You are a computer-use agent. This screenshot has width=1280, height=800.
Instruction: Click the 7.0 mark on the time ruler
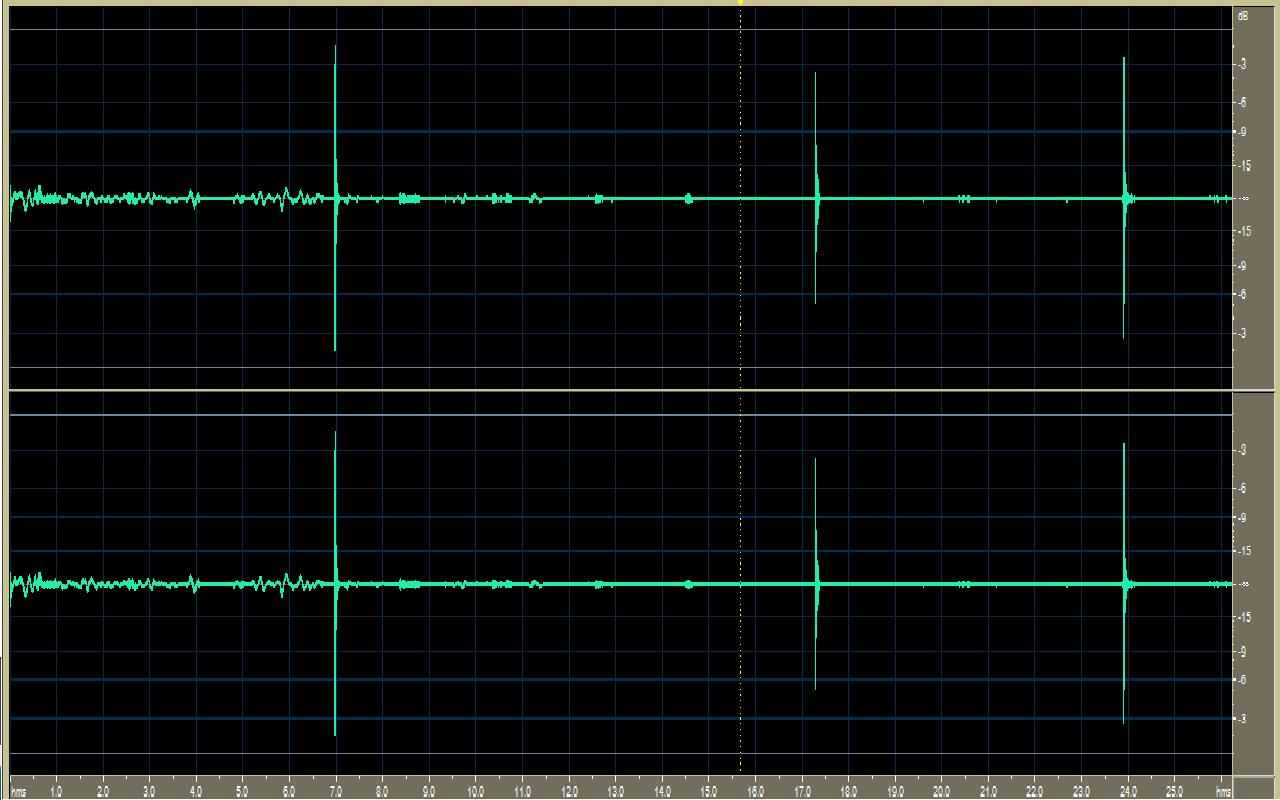[x=336, y=791]
